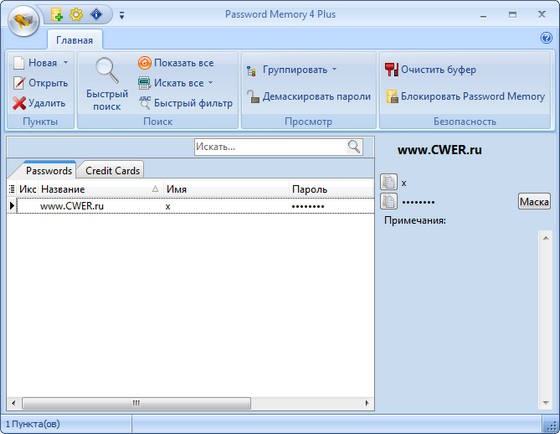Image resolution: width=560 pixels, height=434 pixels.
Task: Select the www.CWER.ru row in the list
Action: [195, 206]
